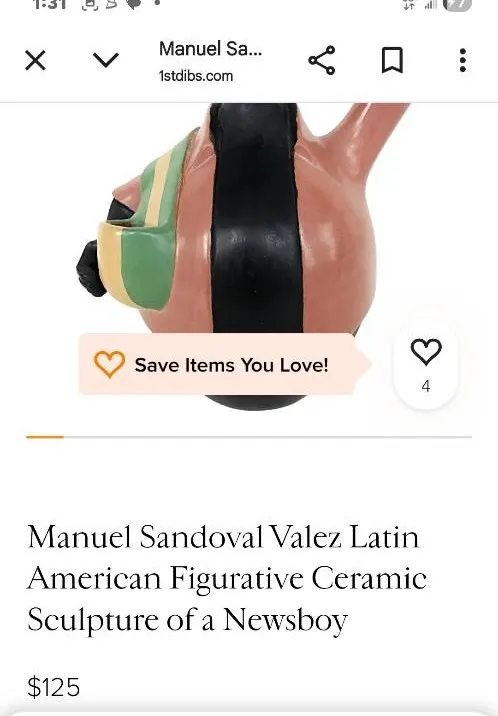Tap the clock in the status bar
Viewport: 498px width, 716px height.
pos(49,5)
